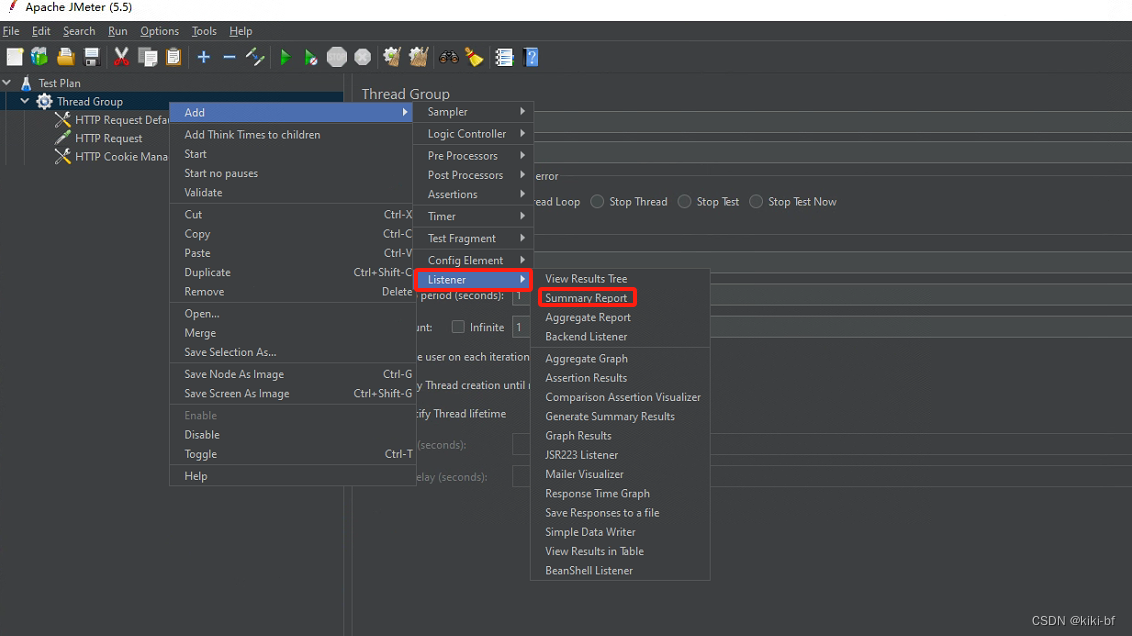This screenshot has width=1132, height=636.
Task: Collapse all nodes with minus icon
Action: pos(229,57)
